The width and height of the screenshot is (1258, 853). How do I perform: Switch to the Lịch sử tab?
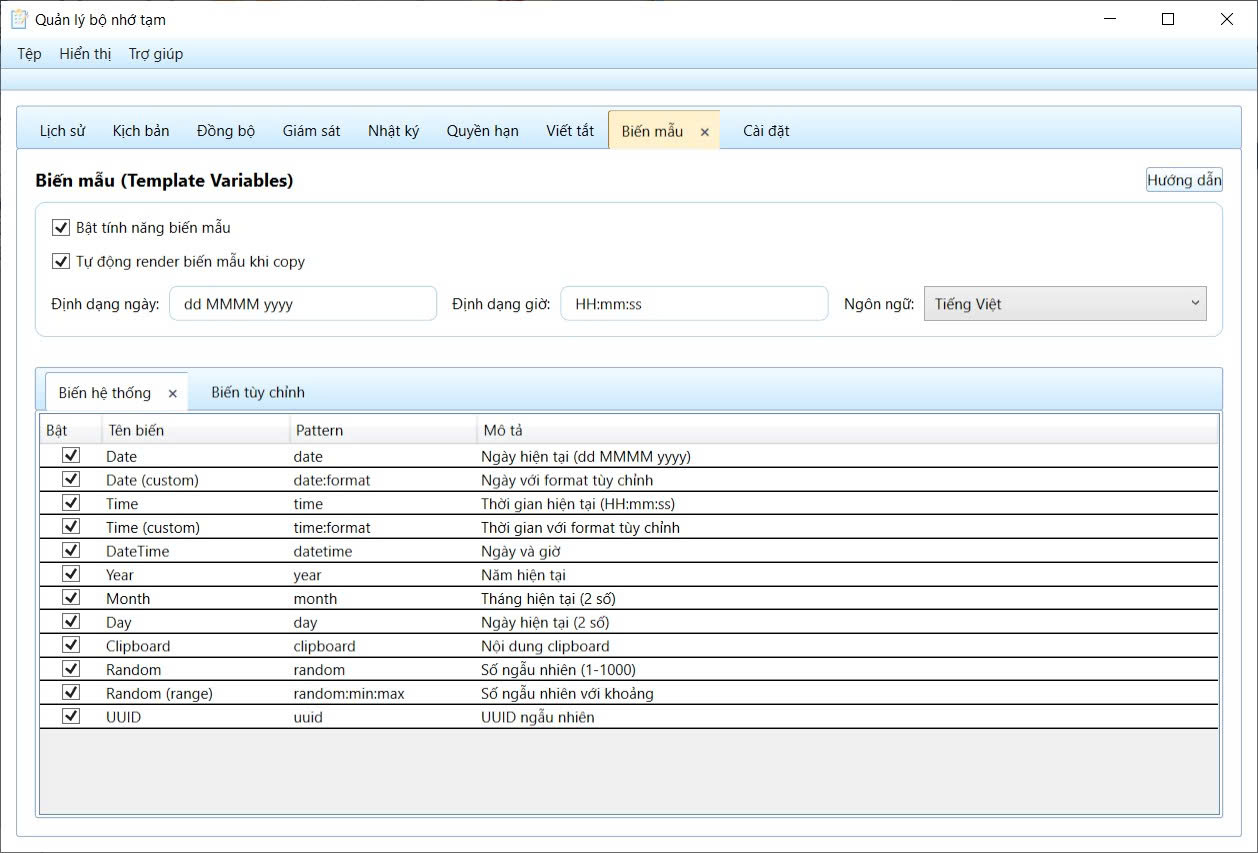62,131
